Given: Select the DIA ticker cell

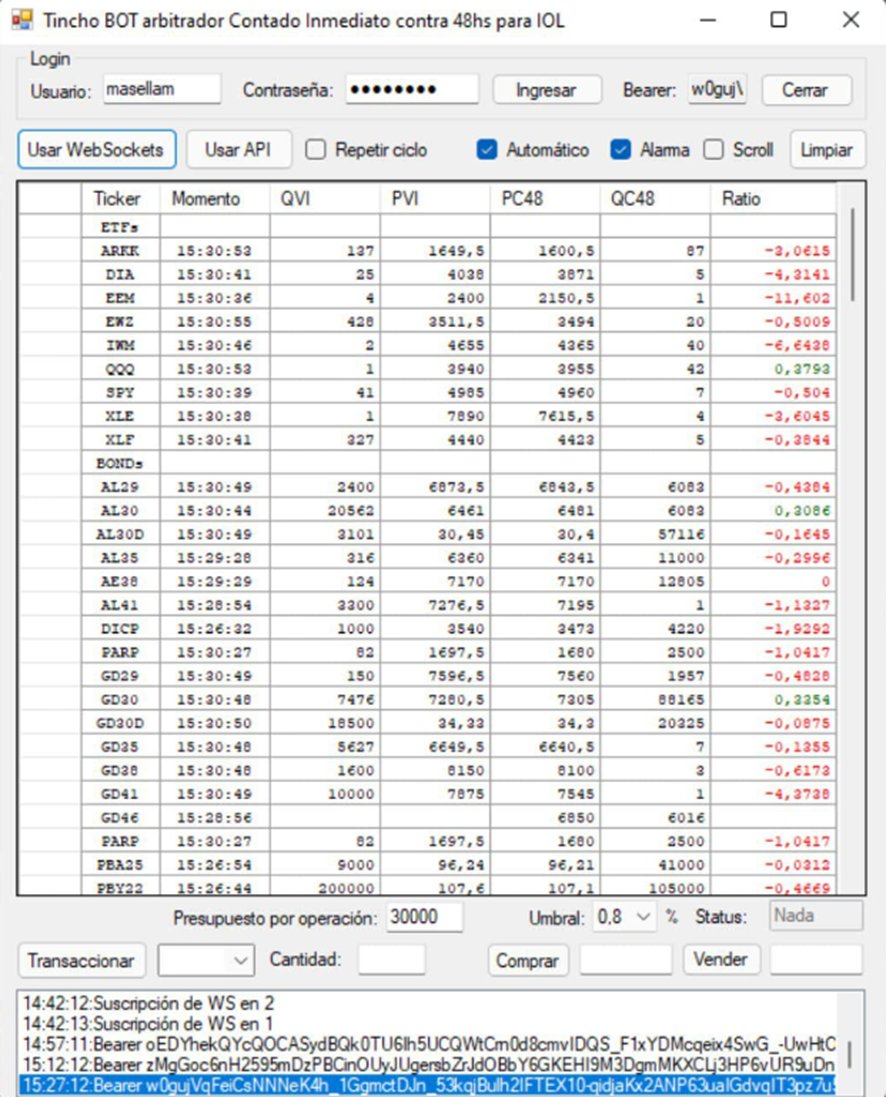Looking at the screenshot, I should [121, 274].
